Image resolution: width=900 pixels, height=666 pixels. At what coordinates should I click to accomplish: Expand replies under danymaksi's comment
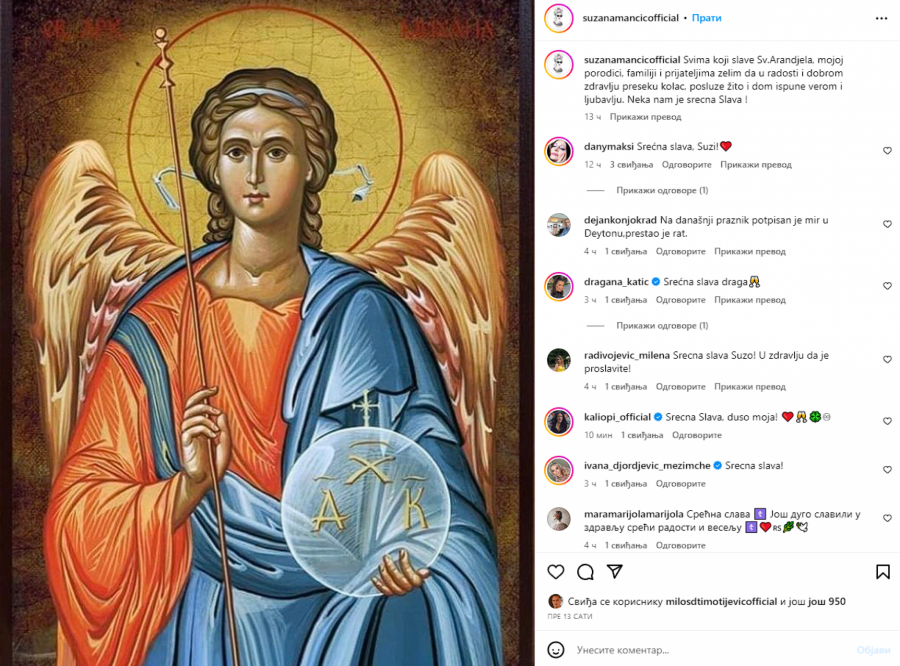[x=662, y=190]
